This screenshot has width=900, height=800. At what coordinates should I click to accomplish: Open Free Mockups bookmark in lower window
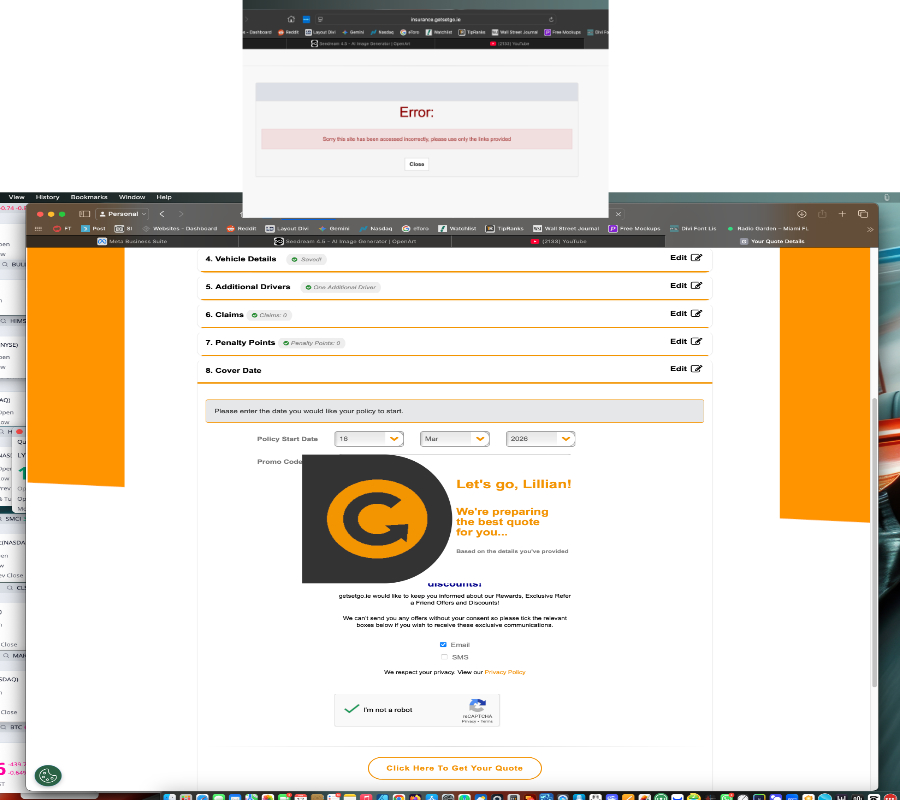(x=634, y=228)
